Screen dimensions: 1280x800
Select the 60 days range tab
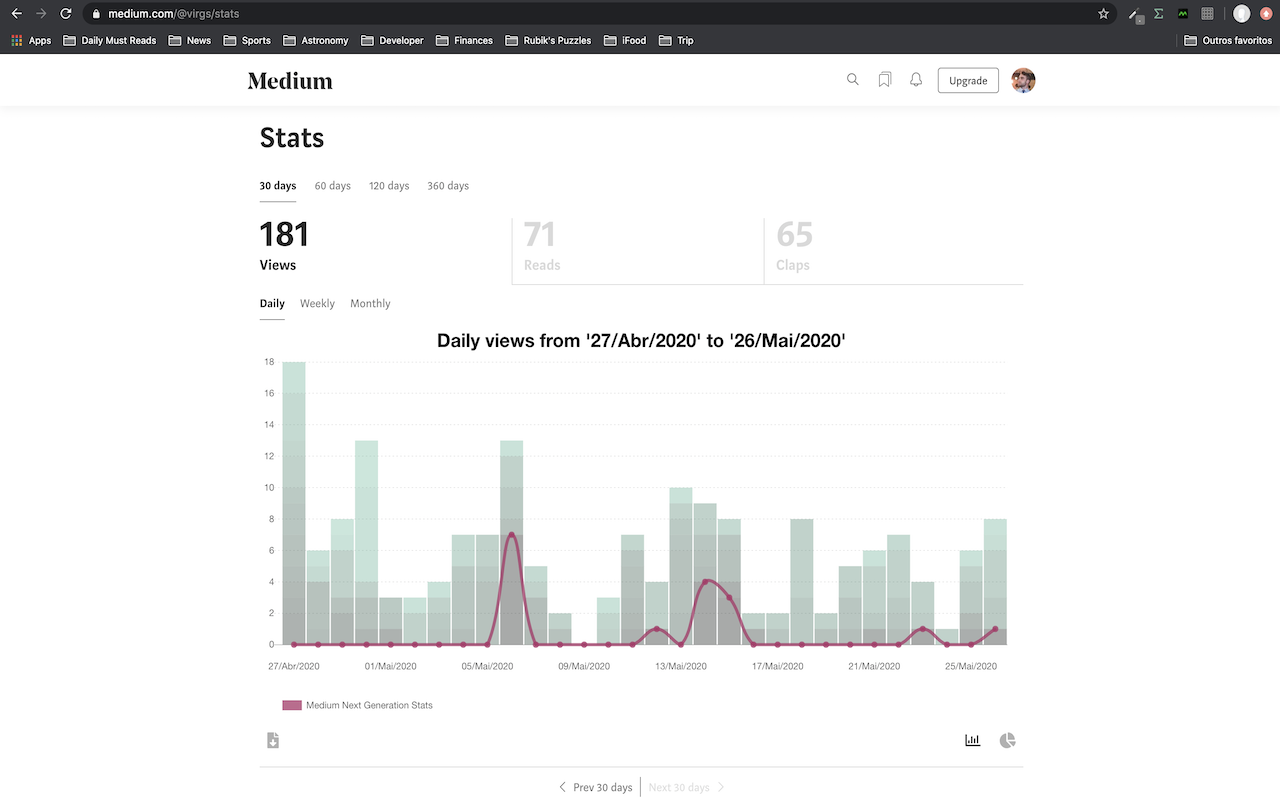coord(333,186)
